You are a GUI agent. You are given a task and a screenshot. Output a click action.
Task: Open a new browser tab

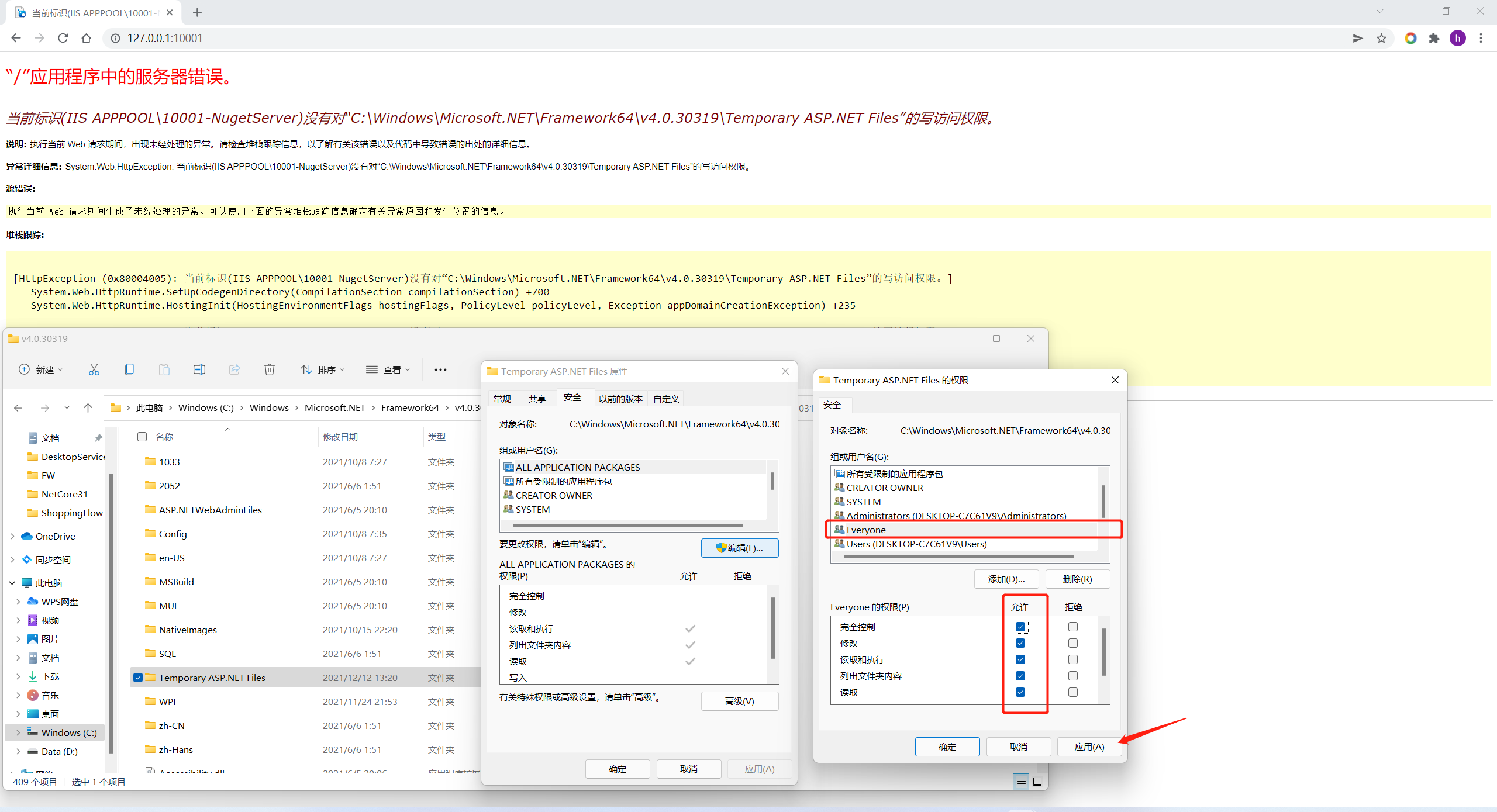(x=197, y=12)
